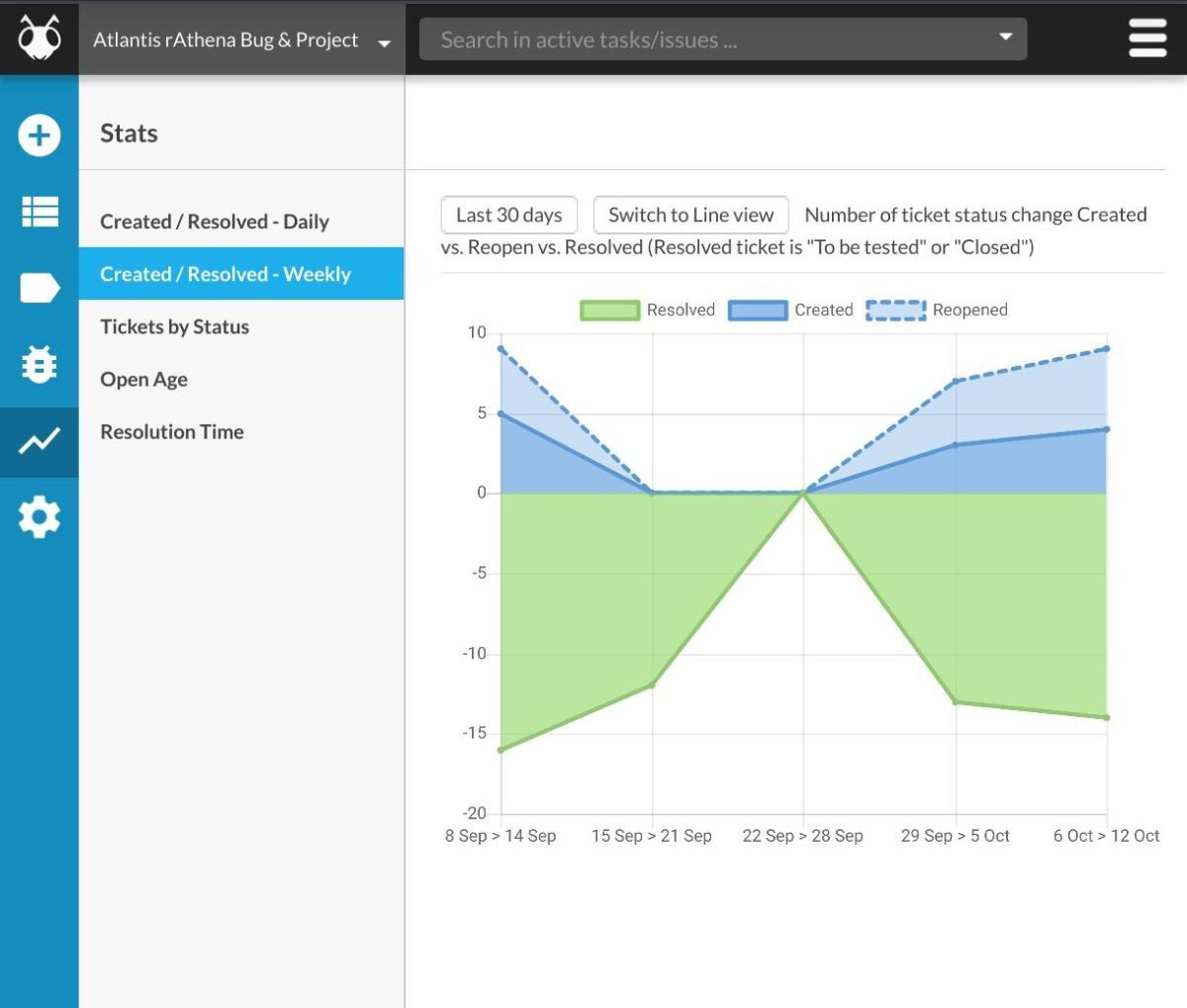The height and width of the screenshot is (1008, 1187).
Task: Open the task list icon in sidebar
Action: point(40,212)
